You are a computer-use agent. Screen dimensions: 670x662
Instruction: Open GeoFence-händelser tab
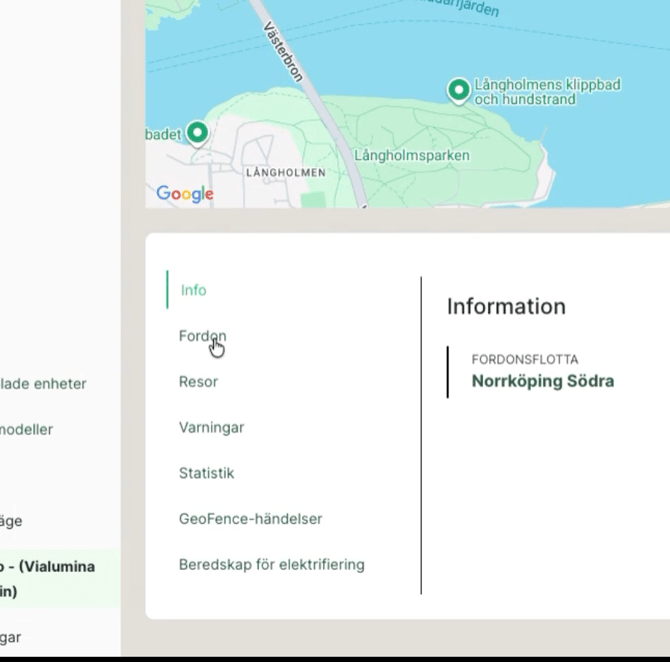250,519
